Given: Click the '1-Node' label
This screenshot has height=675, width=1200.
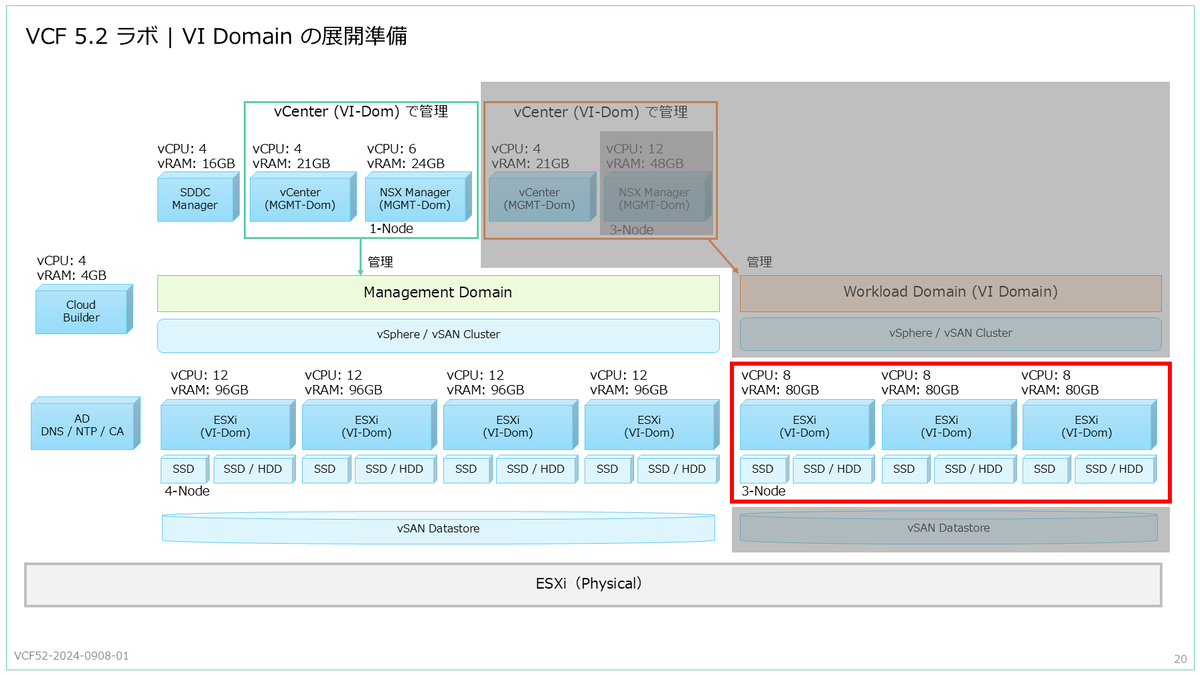Looking at the screenshot, I should (x=391, y=229).
